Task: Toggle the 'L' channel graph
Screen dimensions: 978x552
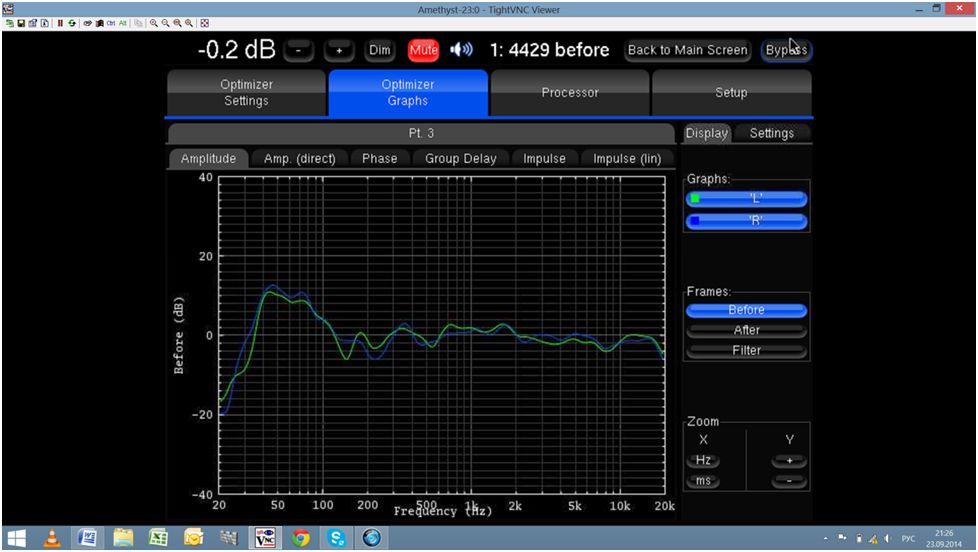Action: click(746, 198)
